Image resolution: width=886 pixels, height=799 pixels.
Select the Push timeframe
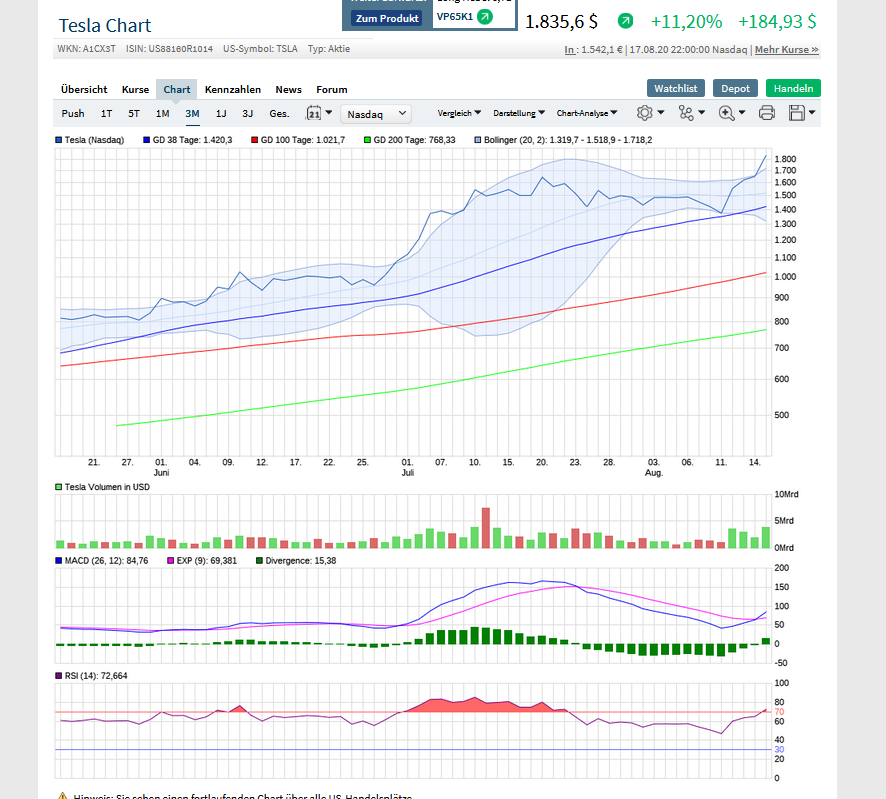click(73, 114)
